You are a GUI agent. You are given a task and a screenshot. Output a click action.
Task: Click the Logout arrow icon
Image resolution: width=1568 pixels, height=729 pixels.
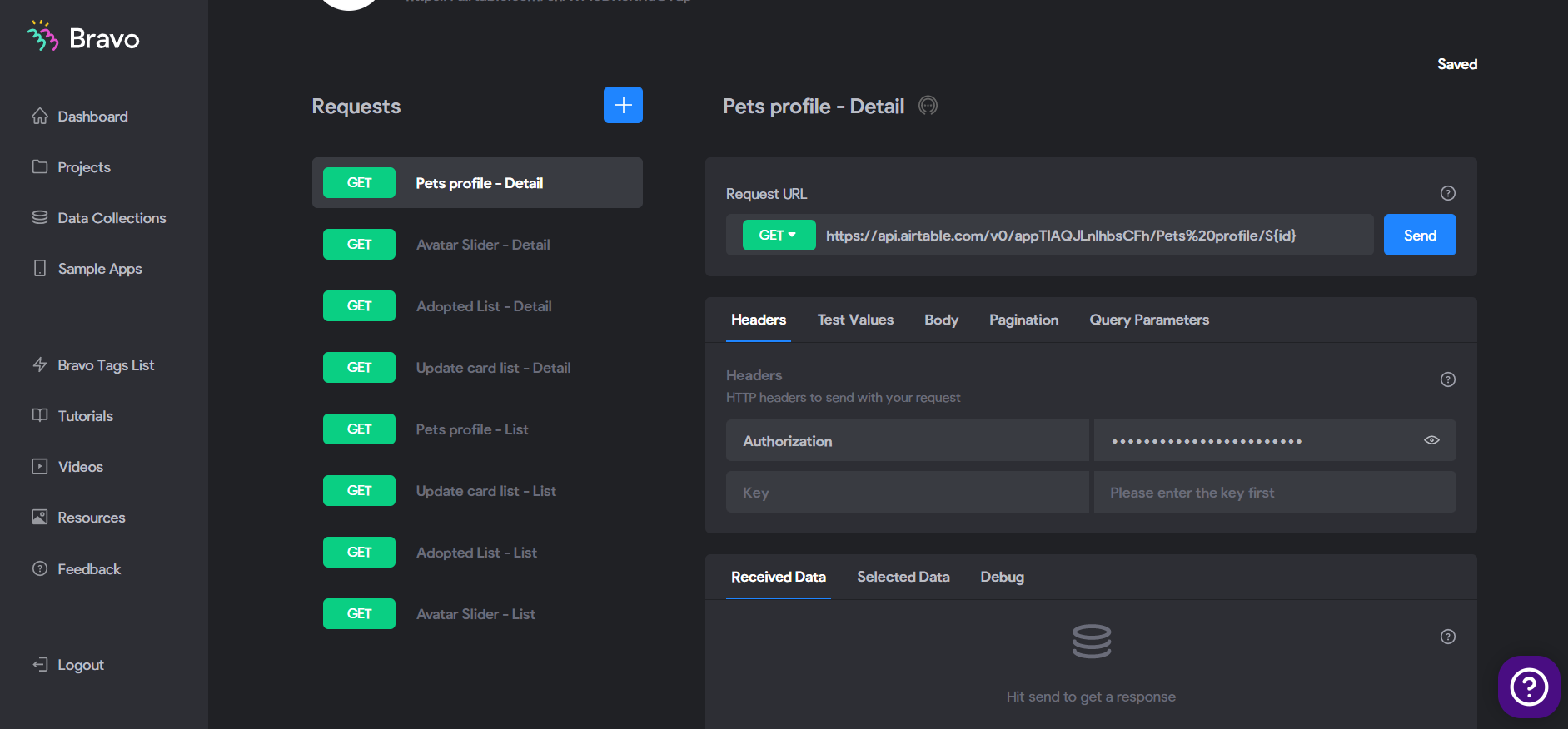[x=40, y=664]
